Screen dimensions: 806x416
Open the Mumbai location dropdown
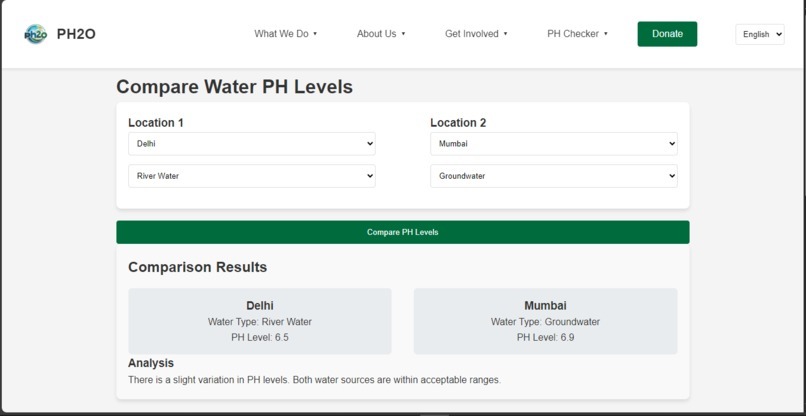[554, 144]
